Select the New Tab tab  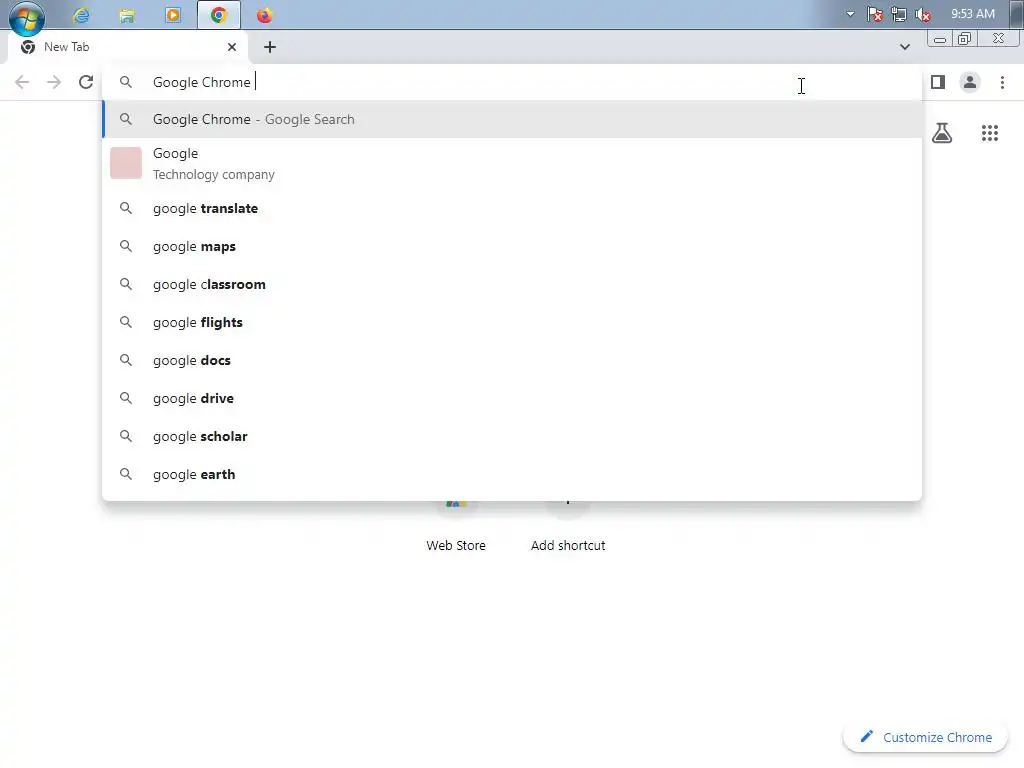[x=124, y=47]
